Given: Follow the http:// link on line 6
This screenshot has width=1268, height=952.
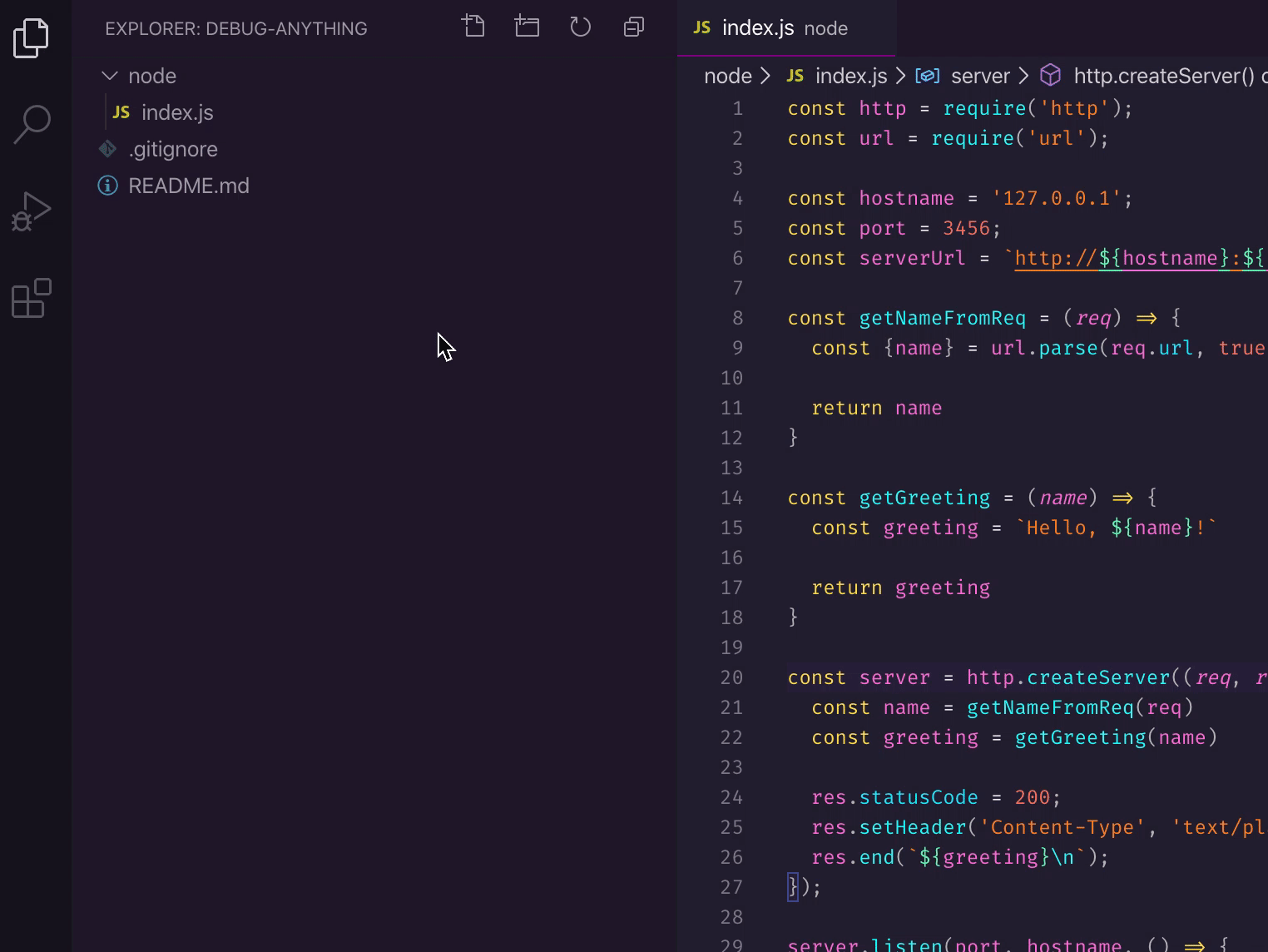Looking at the screenshot, I should pyautogui.click(x=1055, y=258).
